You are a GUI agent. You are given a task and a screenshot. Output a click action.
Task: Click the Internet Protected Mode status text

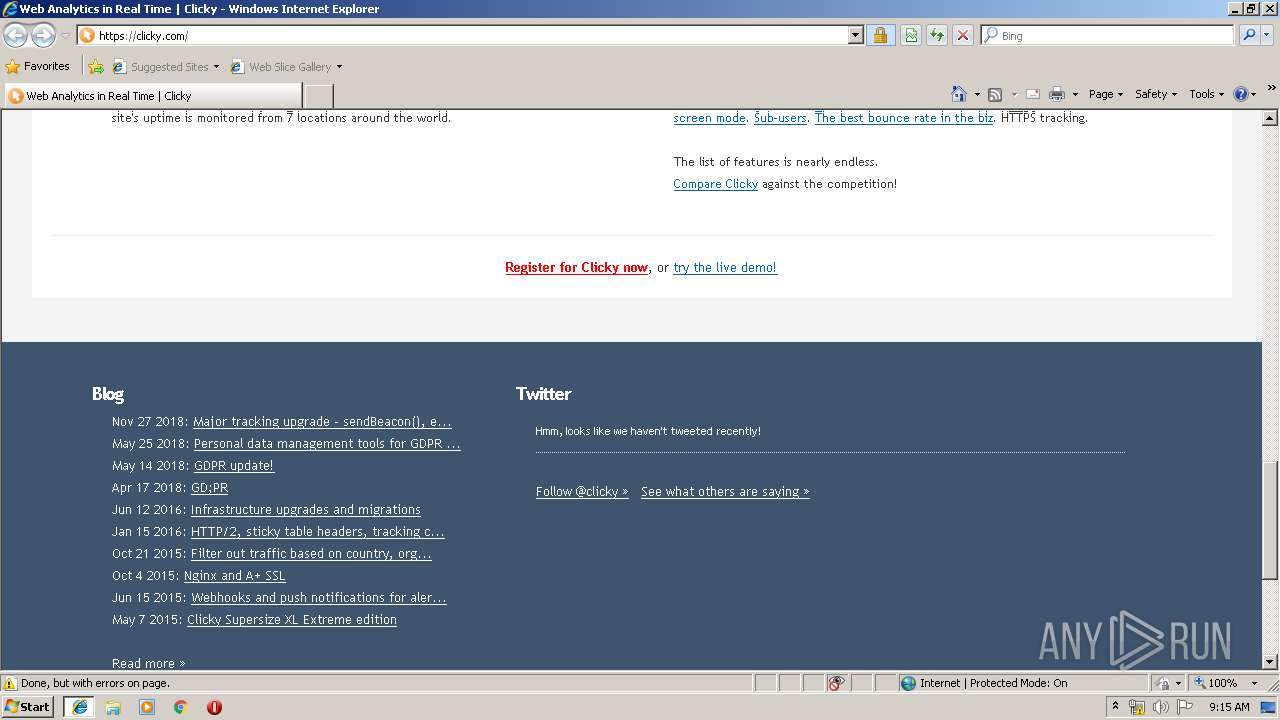tap(994, 683)
